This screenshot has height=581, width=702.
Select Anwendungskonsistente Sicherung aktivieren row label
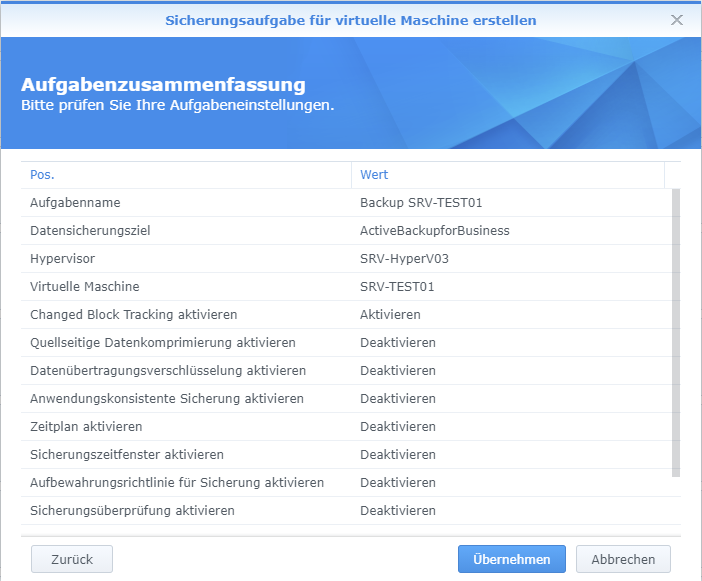167,398
